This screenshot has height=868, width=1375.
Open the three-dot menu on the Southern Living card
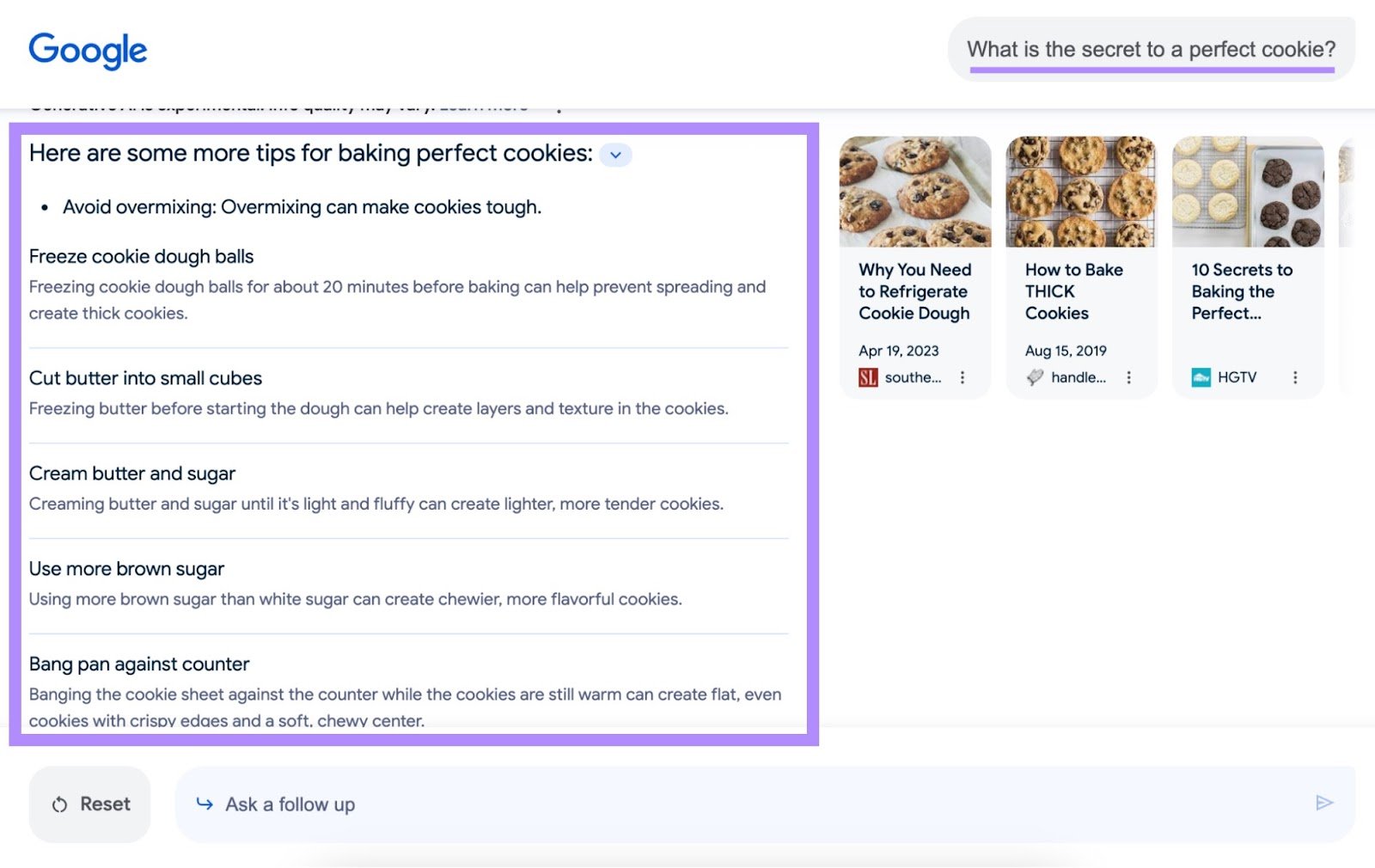click(962, 376)
